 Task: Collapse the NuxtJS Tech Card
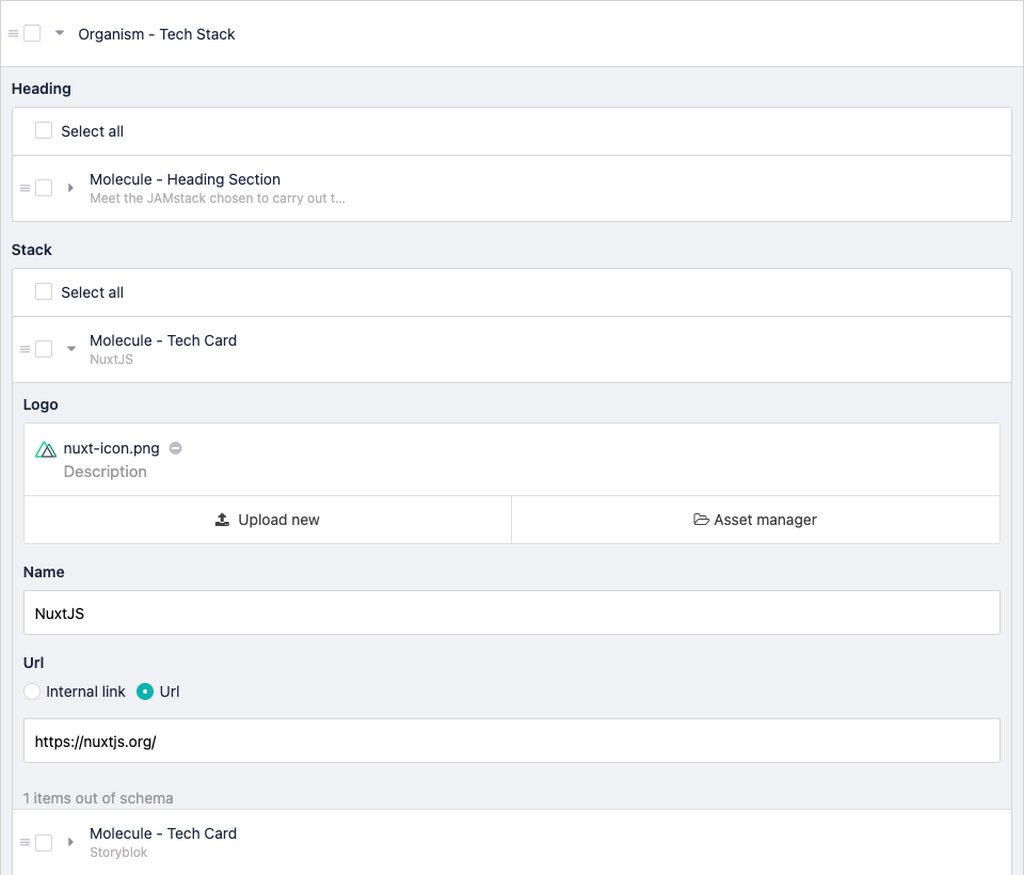70,349
